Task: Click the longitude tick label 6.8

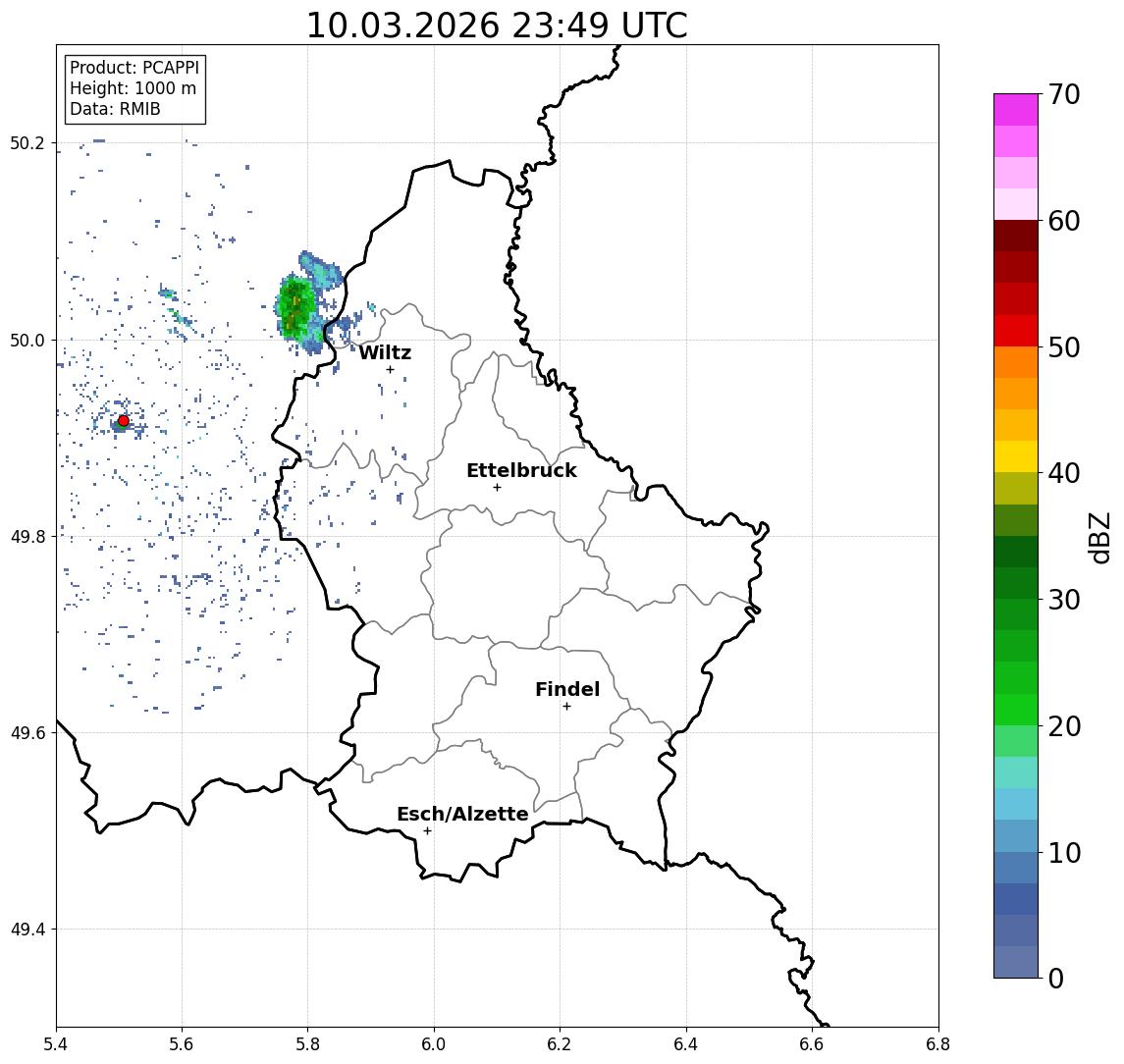Action: (x=937, y=1043)
